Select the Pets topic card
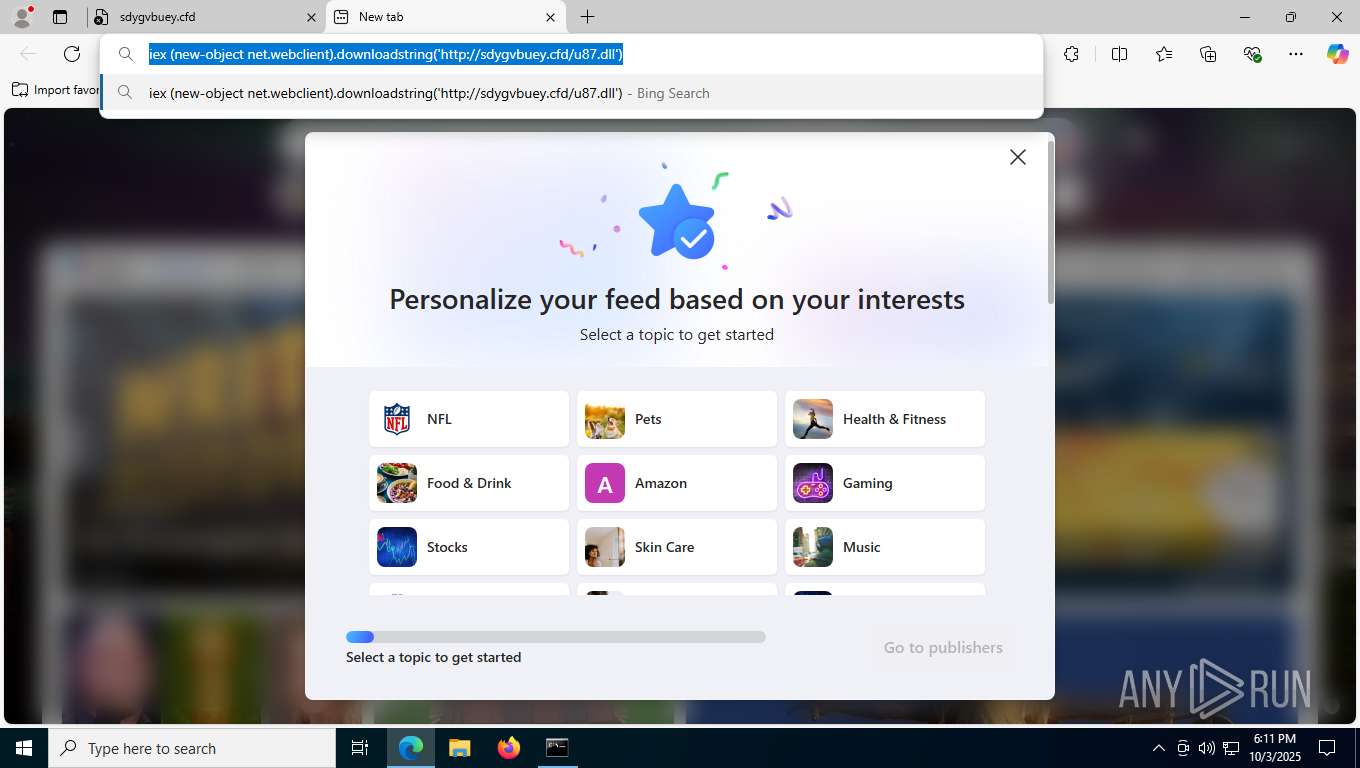This screenshot has height=768, width=1360. pyautogui.click(x=677, y=419)
